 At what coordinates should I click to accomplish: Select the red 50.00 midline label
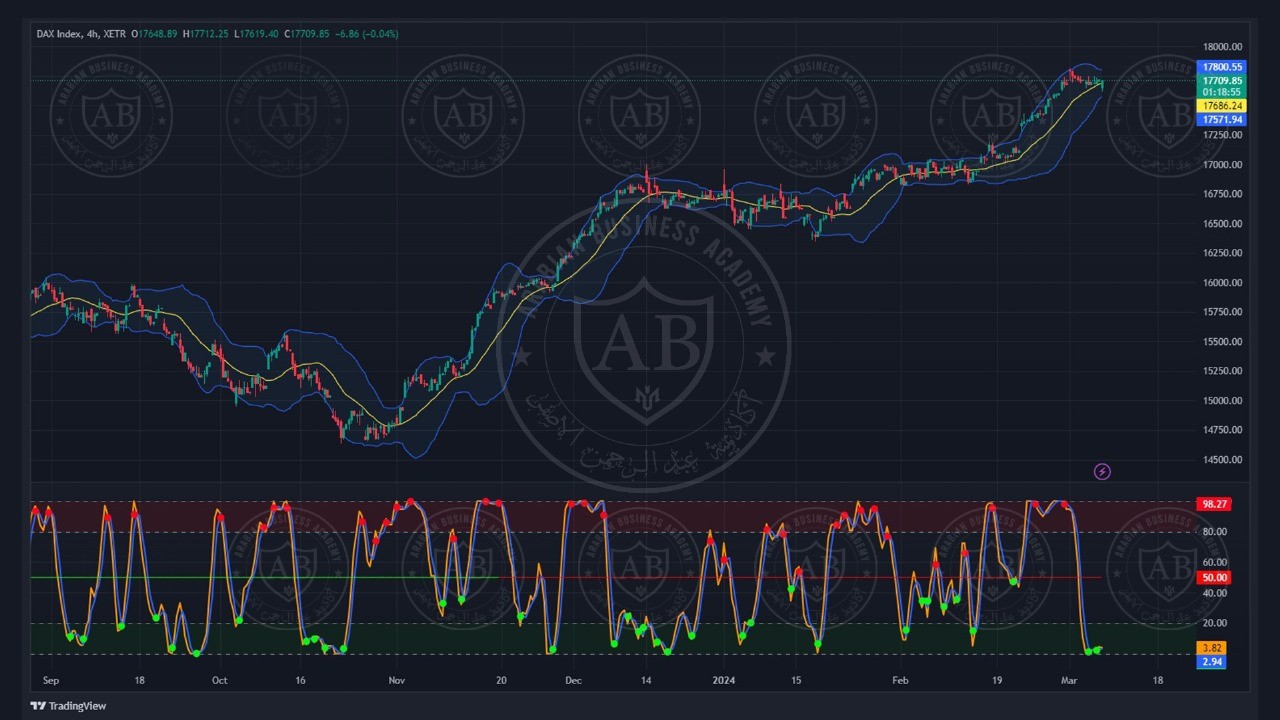(x=1214, y=578)
